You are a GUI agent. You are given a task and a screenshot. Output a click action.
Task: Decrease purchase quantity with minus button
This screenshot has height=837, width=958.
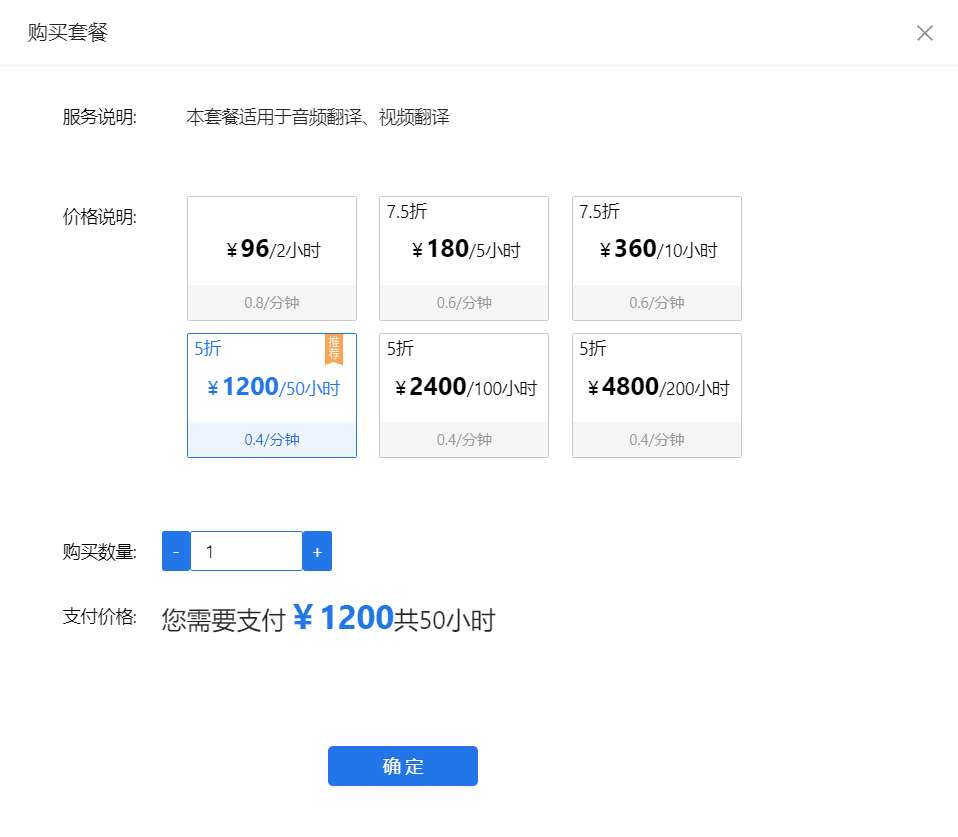(x=175, y=550)
